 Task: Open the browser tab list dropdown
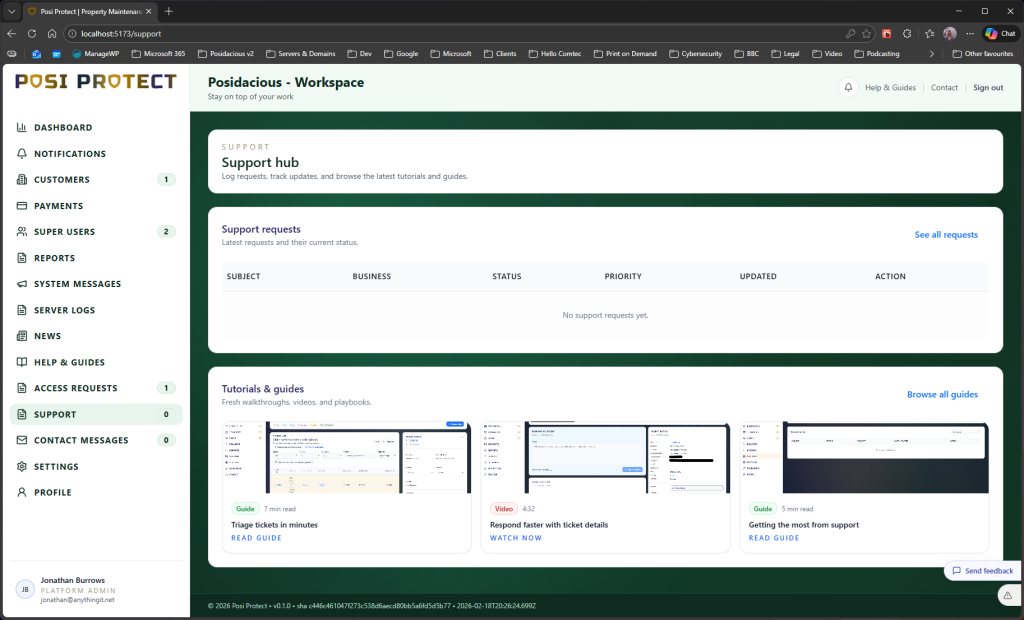pyautogui.click(x=10, y=11)
